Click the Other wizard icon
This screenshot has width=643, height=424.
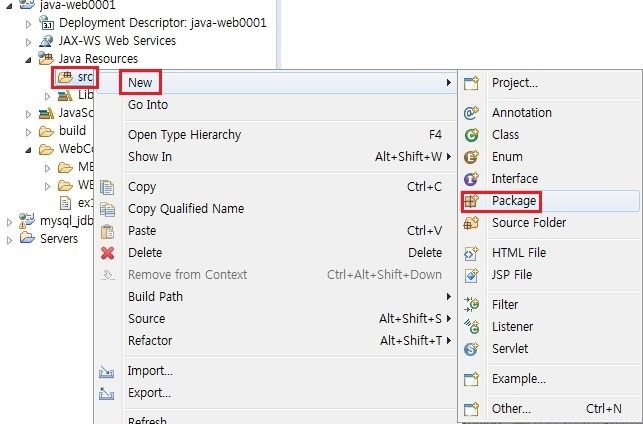(471, 409)
